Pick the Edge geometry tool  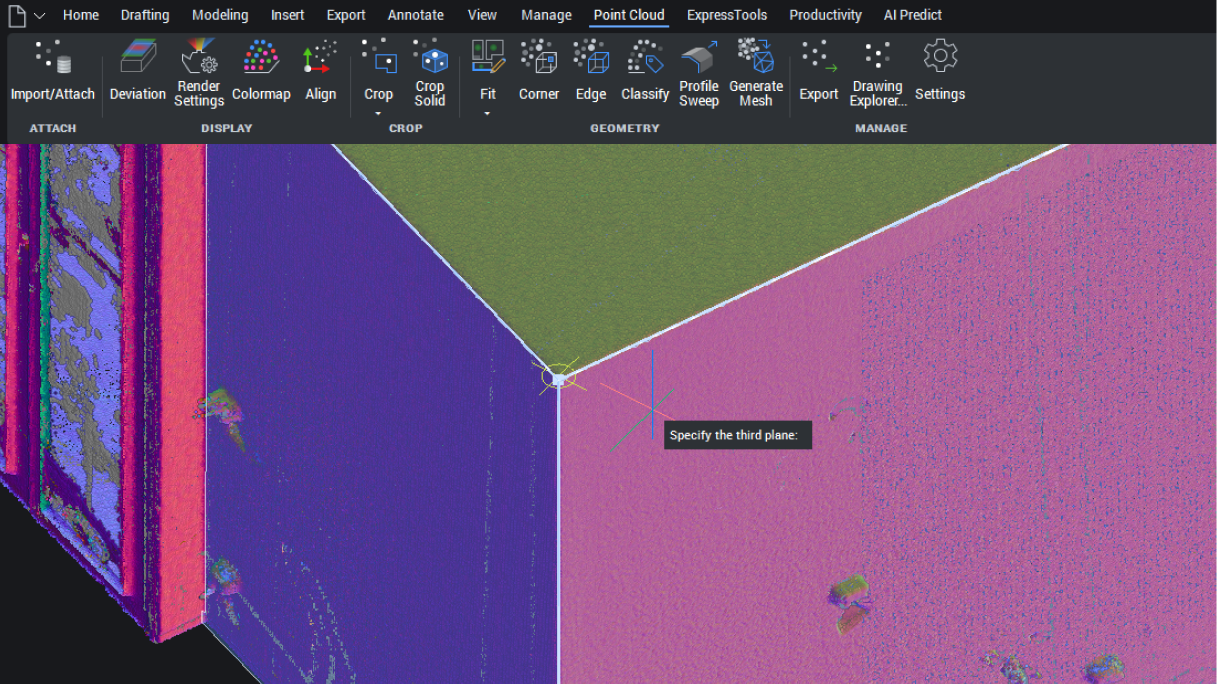[x=591, y=71]
